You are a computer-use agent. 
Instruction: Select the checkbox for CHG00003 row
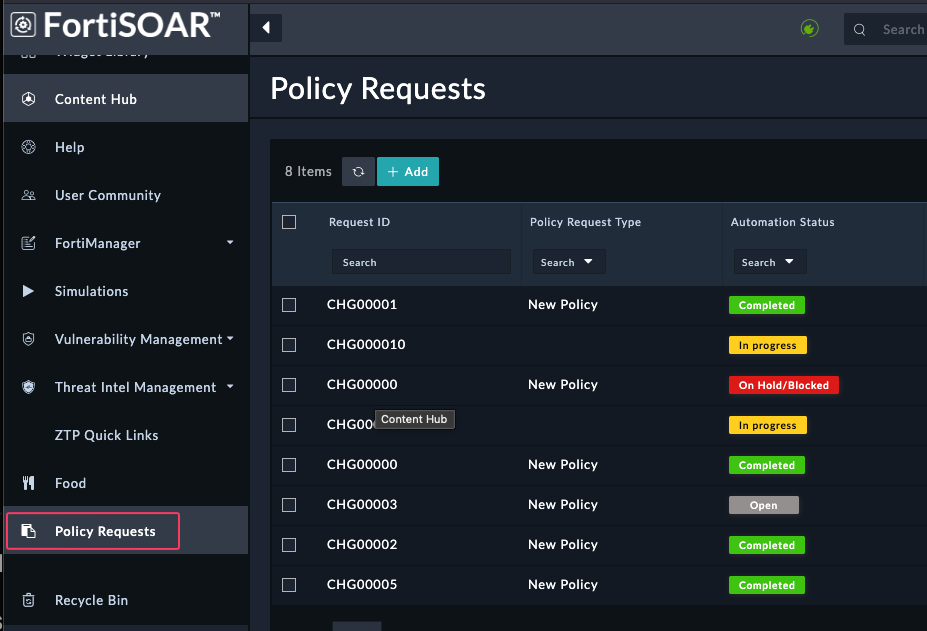click(x=289, y=505)
